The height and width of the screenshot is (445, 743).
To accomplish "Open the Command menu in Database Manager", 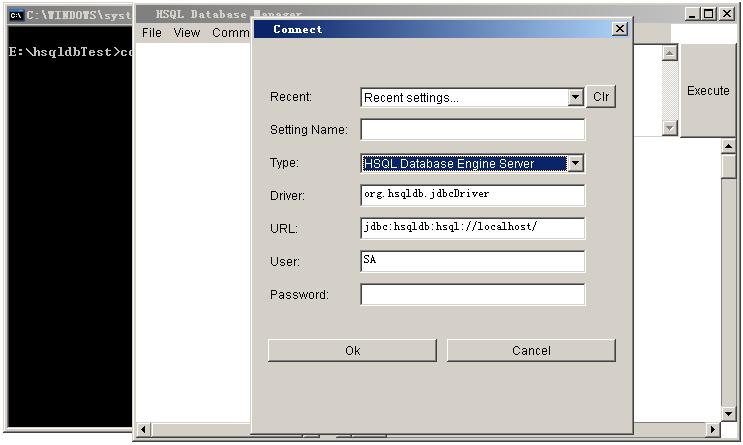I will (x=231, y=33).
